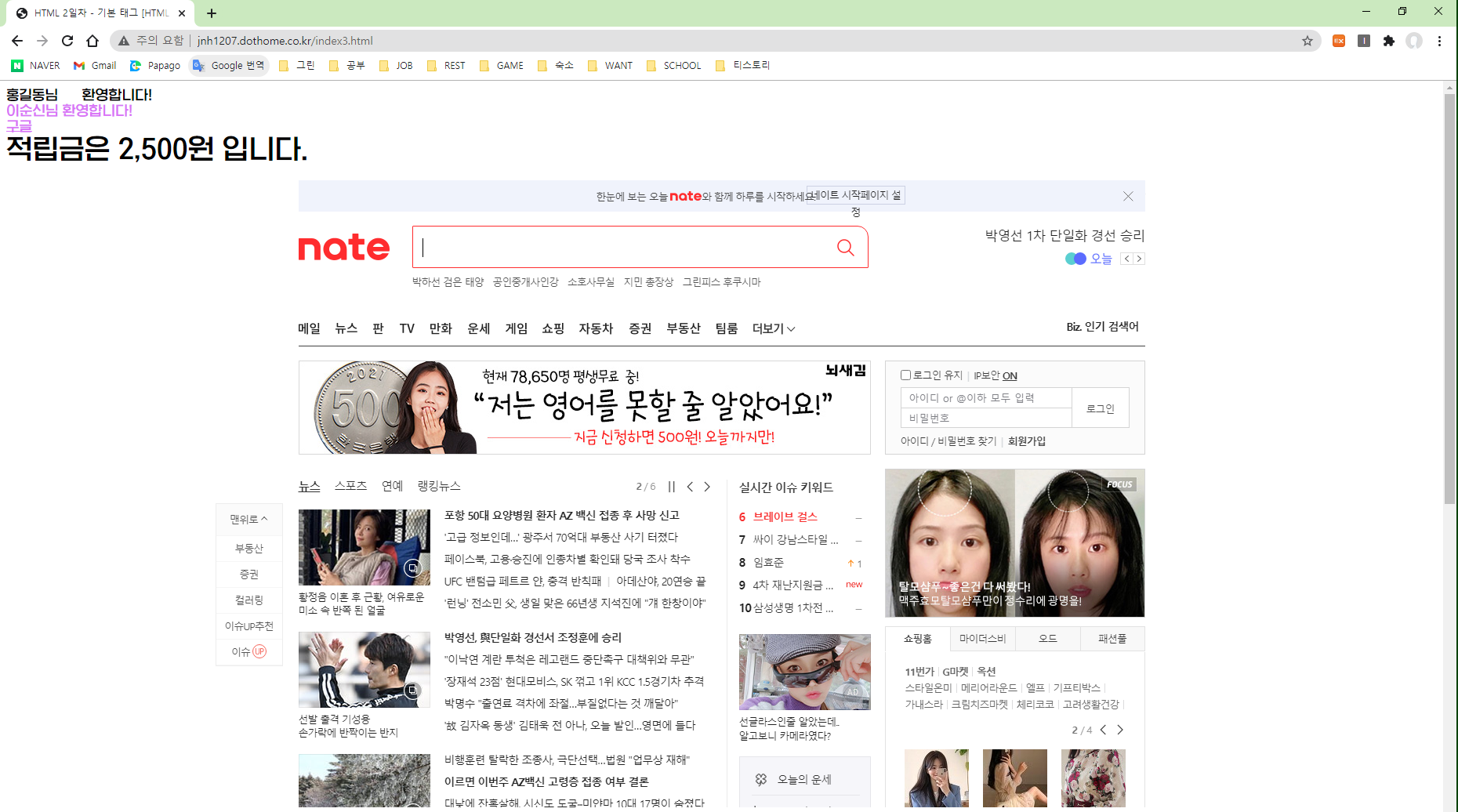Click the Biz. 인기 검색어 link
1458x812 pixels.
[1102, 327]
